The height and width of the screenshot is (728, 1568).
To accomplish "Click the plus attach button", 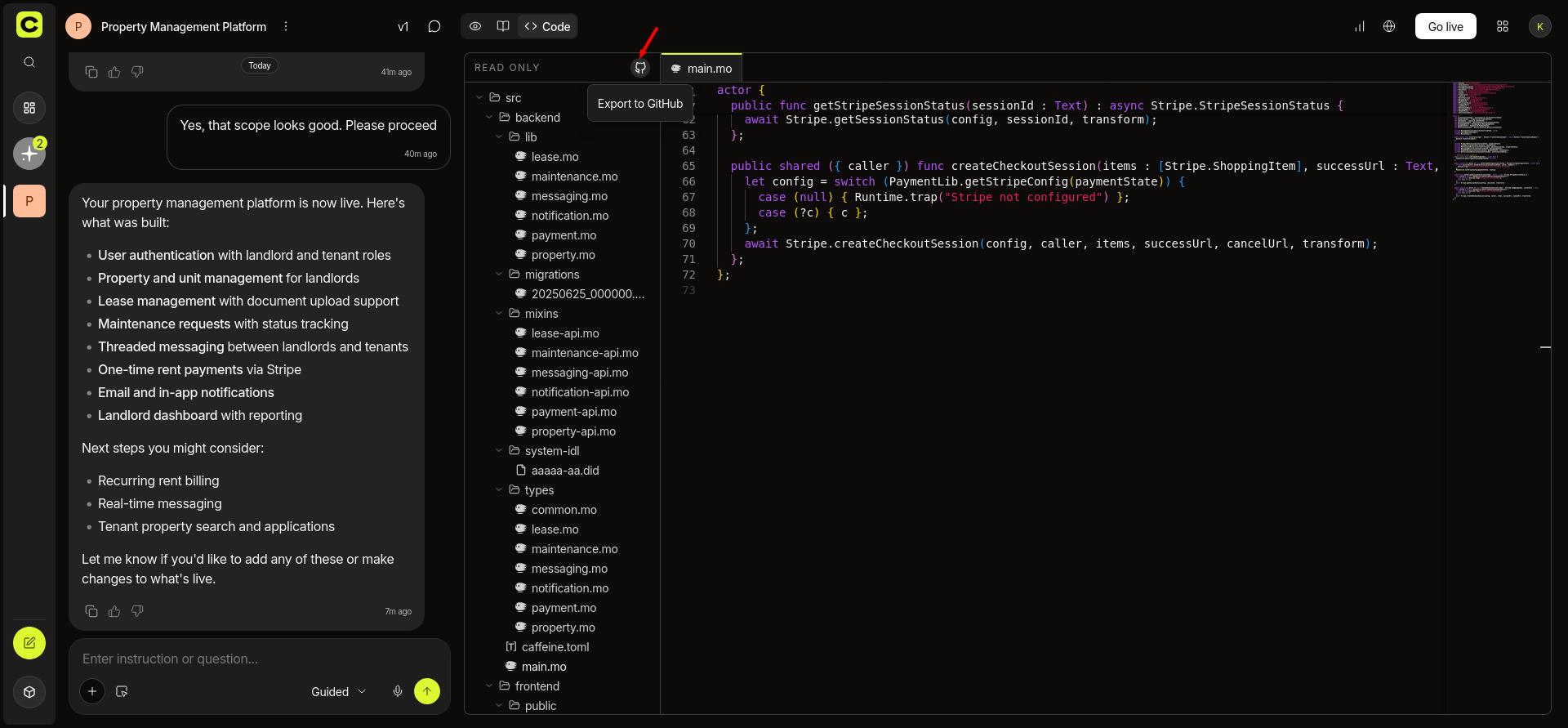I will (x=92, y=691).
